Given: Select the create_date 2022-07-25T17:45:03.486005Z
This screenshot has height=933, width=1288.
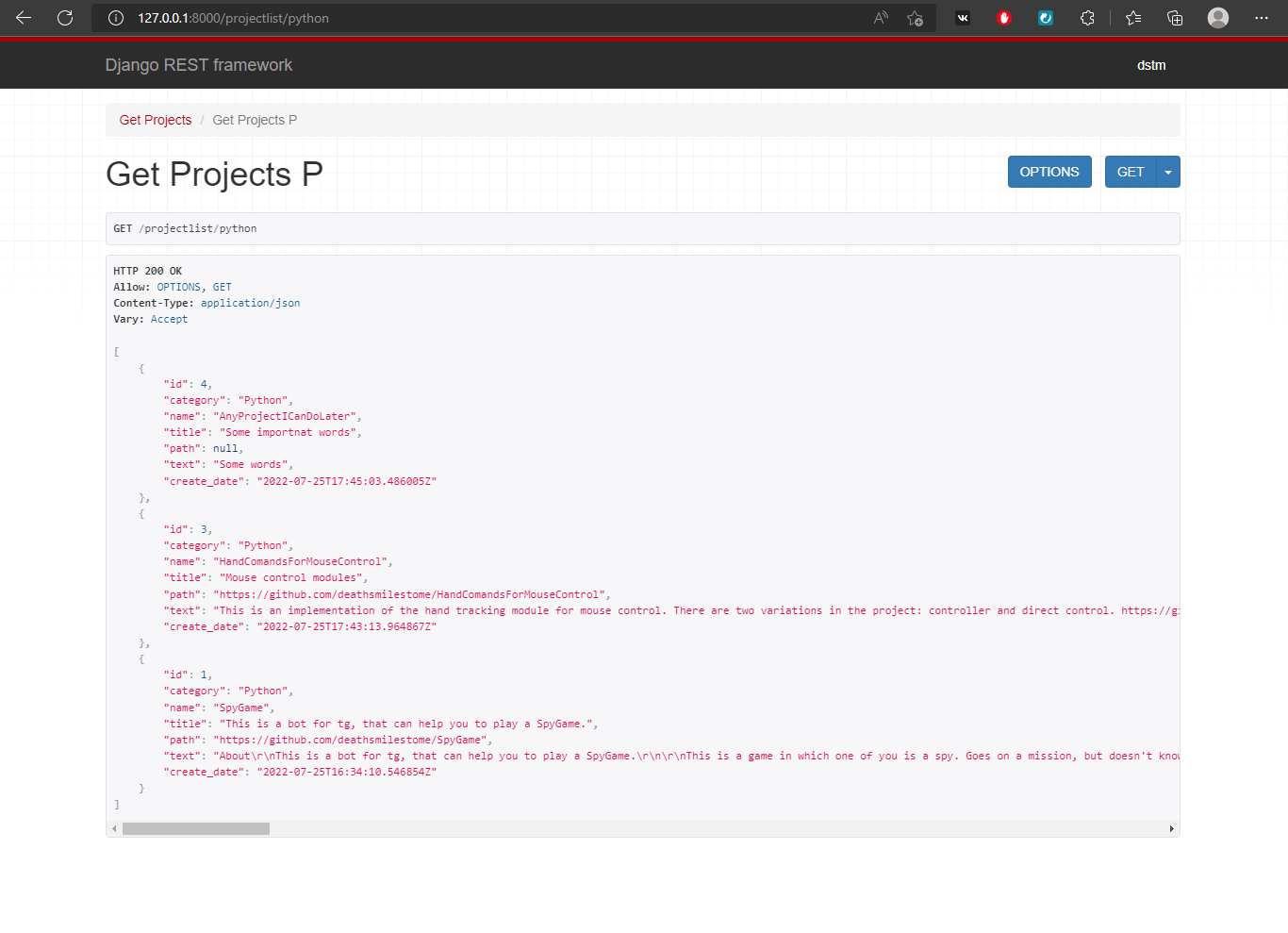Looking at the screenshot, I should tap(347, 481).
